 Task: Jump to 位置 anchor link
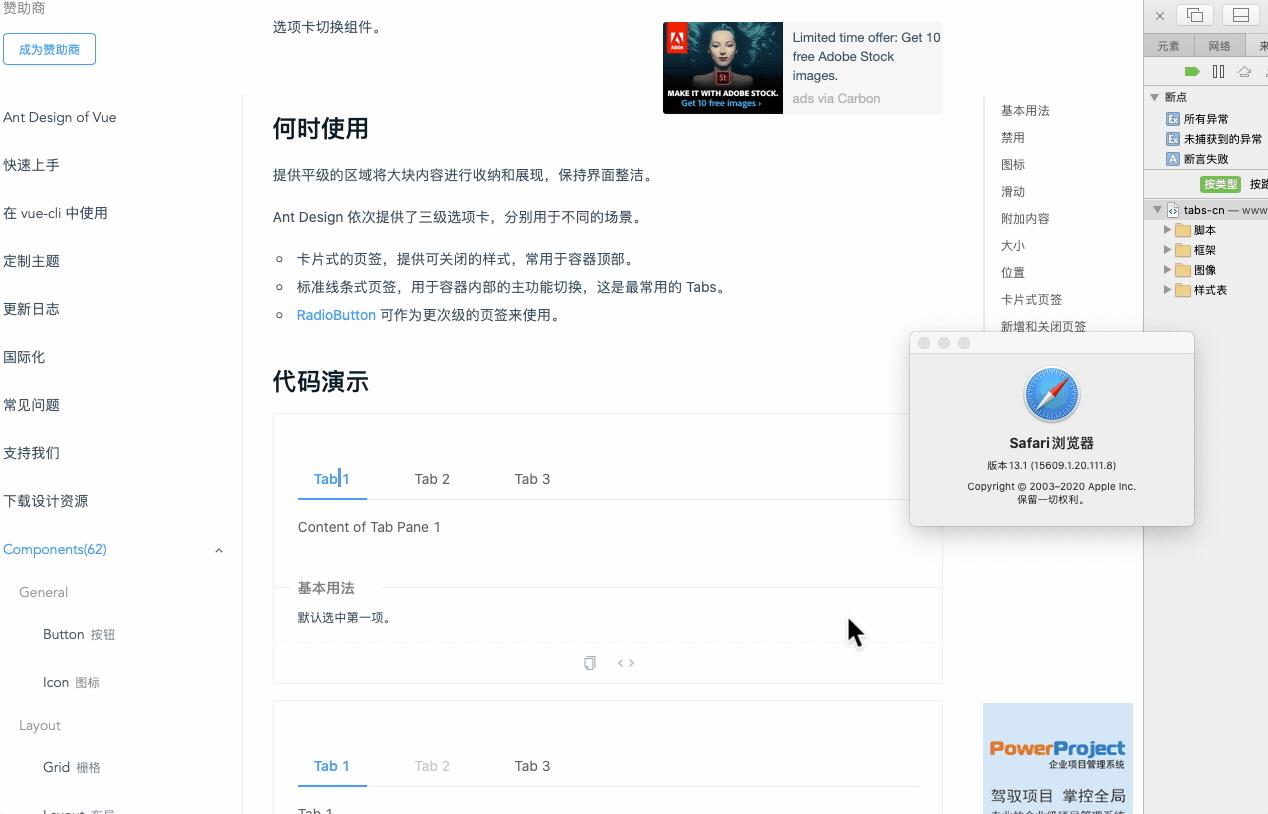[x=1013, y=273]
